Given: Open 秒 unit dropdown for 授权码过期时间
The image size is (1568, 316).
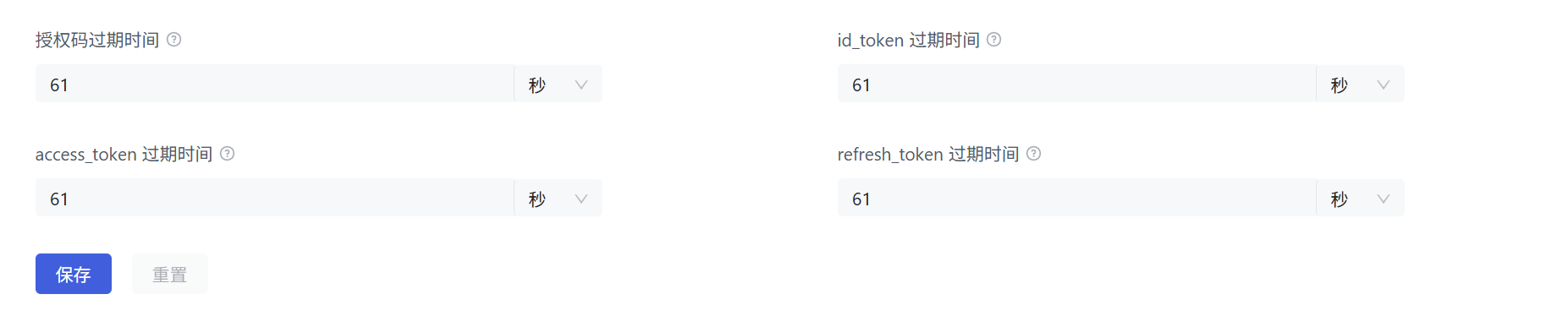Looking at the screenshot, I should [558, 84].
